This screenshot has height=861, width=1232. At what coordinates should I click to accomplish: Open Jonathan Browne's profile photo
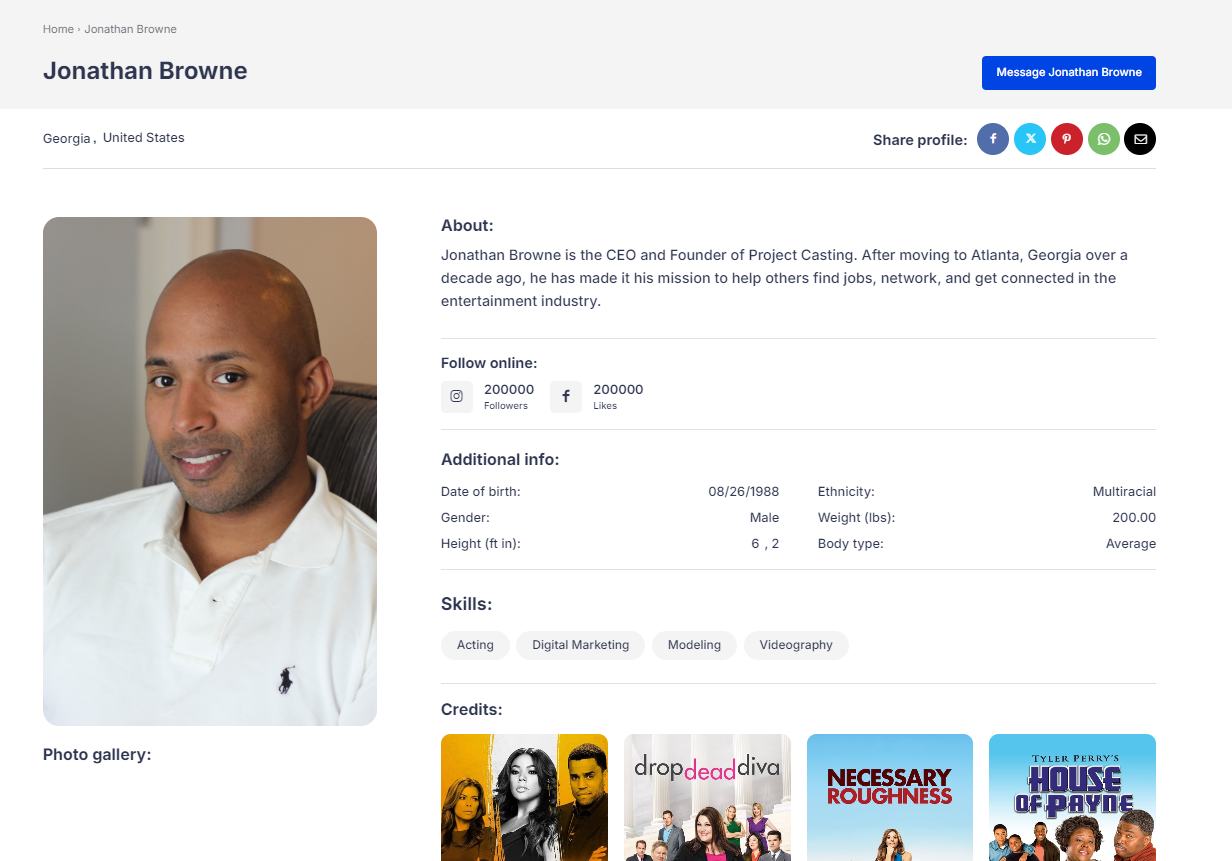tap(210, 471)
